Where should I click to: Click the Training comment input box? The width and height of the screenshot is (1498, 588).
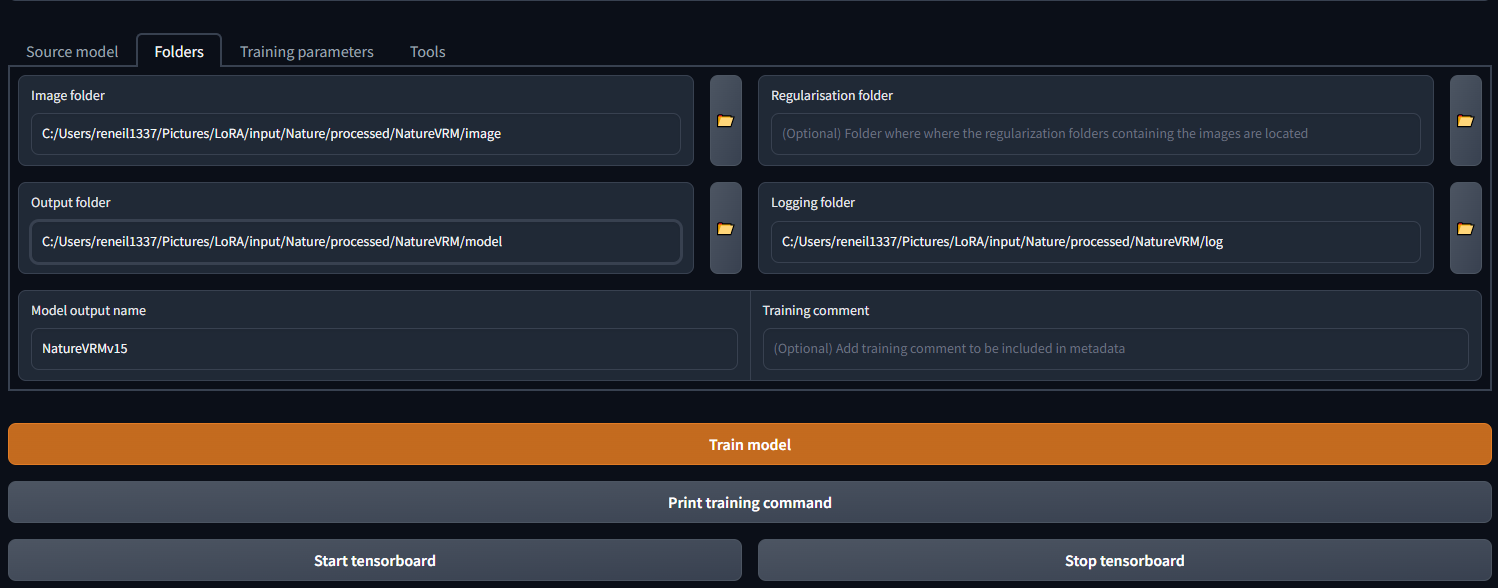1115,349
